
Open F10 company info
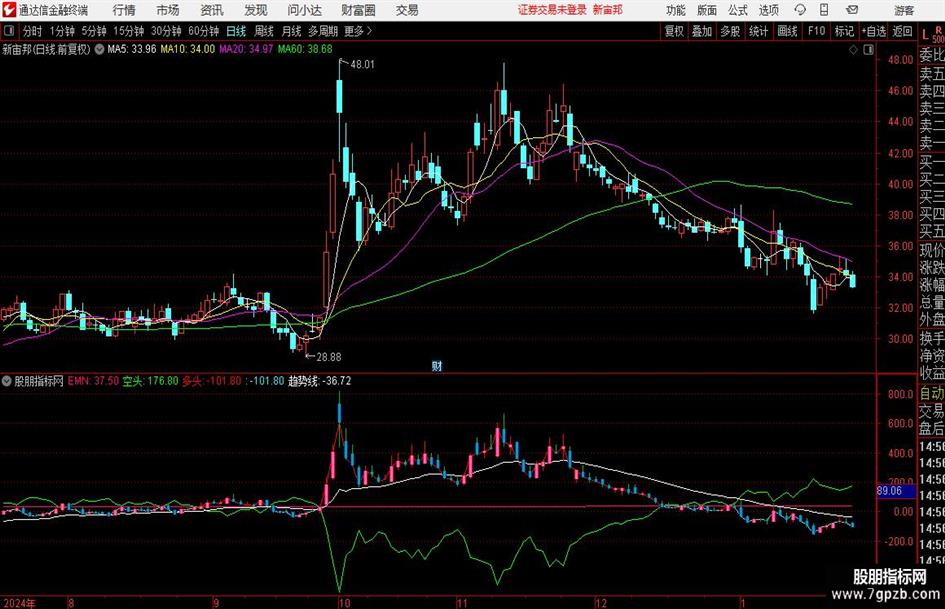click(x=816, y=31)
